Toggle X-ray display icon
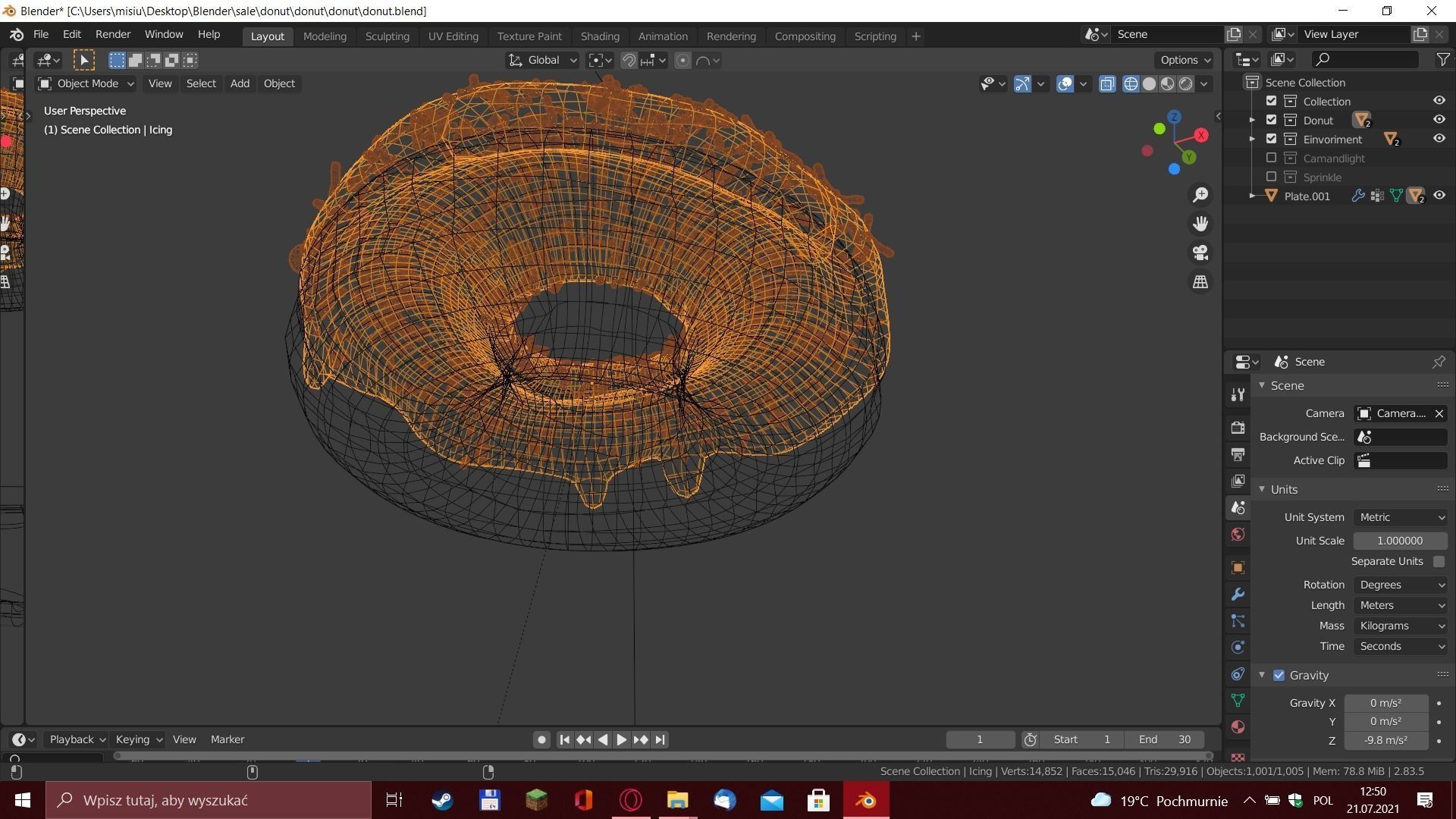This screenshot has width=1456, height=819. [1107, 84]
